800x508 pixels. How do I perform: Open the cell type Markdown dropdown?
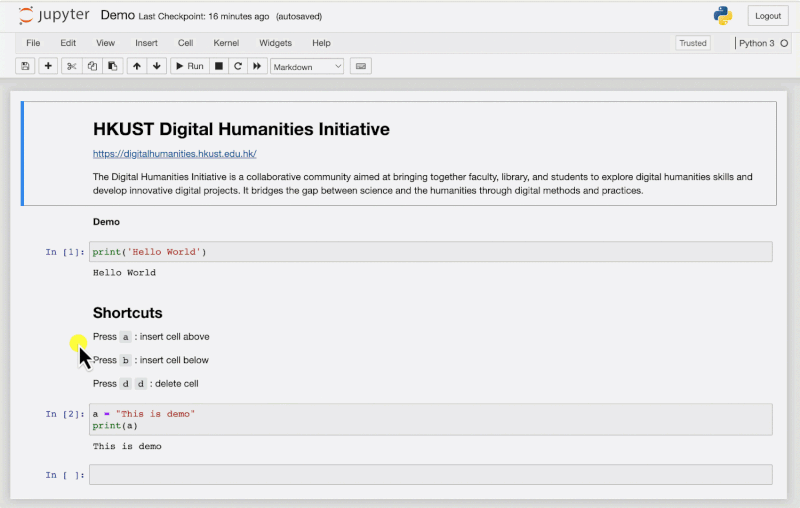click(x=307, y=67)
